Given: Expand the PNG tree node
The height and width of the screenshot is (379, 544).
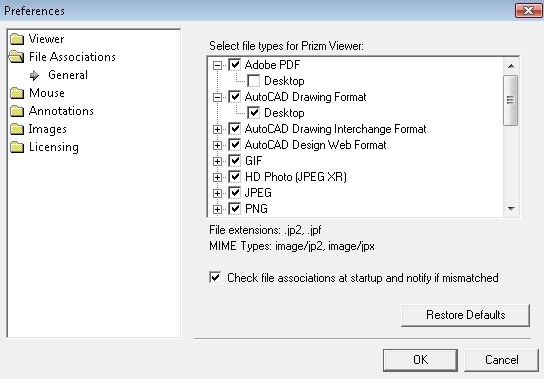Looking at the screenshot, I should pos(218,209).
